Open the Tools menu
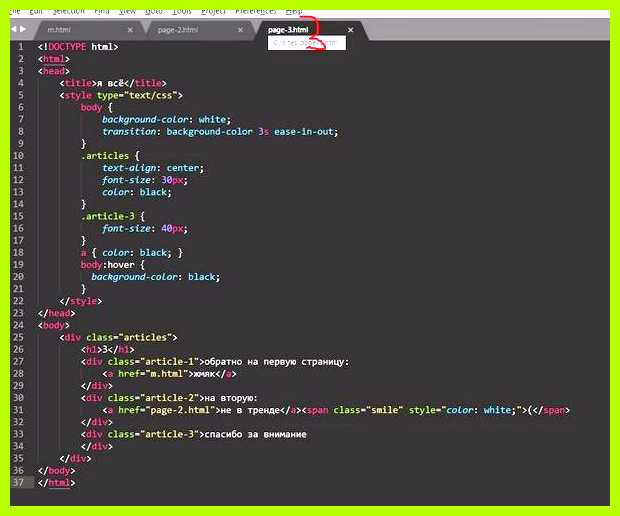Viewport: 620px width, 516px height. point(182,11)
